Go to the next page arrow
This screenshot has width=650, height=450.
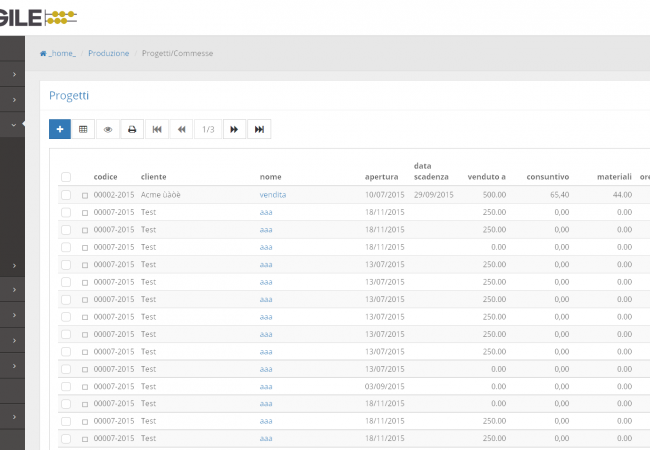click(234, 129)
